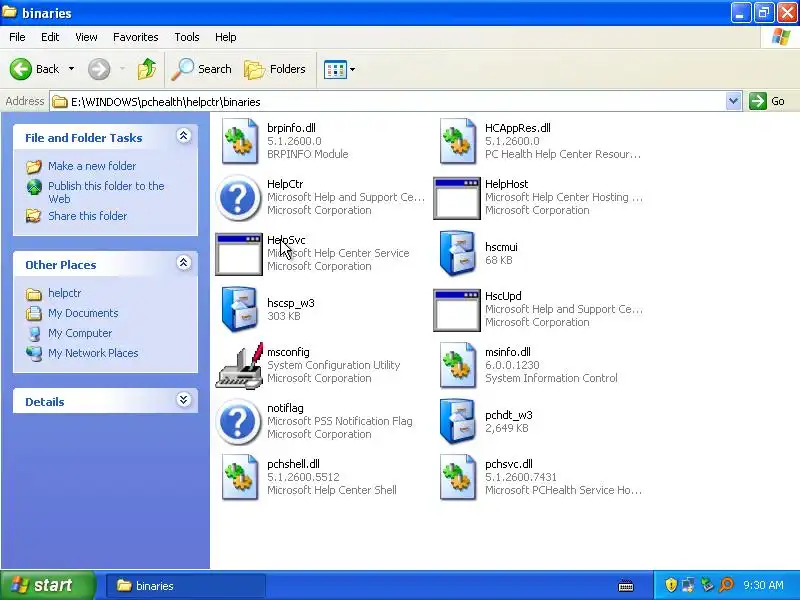The width and height of the screenshot is (800, 600).
Task: Select the notiflag file name
Action: 285,408
